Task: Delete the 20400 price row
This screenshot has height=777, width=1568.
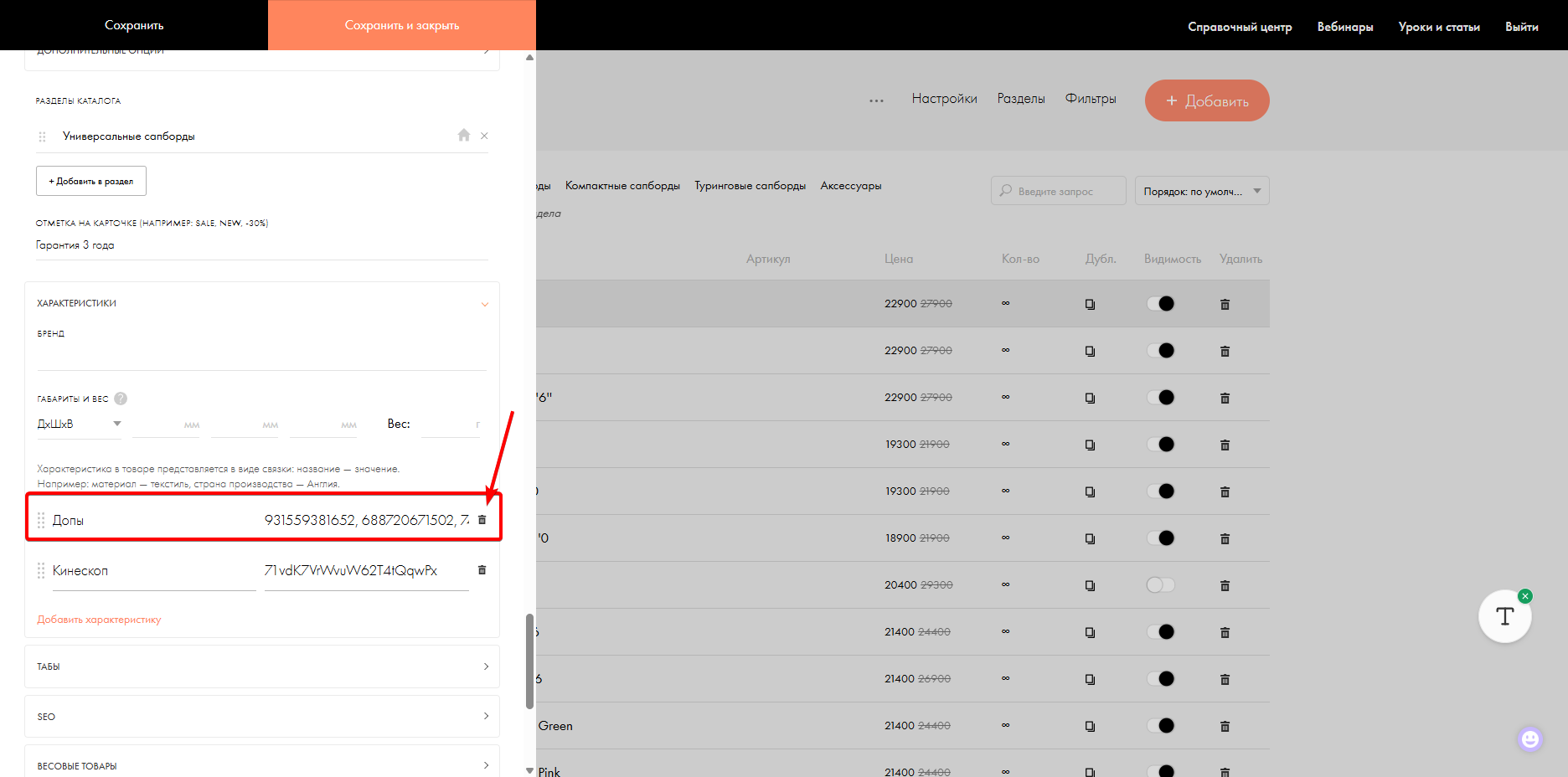Action: pyautogui.click(x=1225, y=585)
